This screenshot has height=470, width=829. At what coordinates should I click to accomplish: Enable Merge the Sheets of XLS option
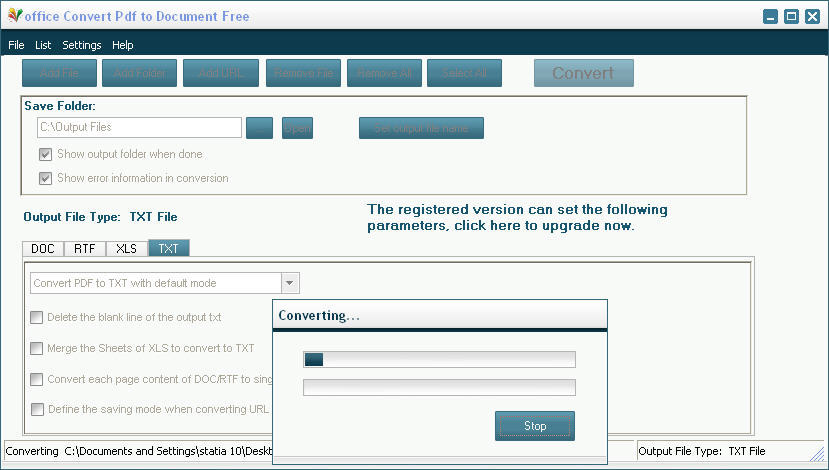[x=36, y=348]
